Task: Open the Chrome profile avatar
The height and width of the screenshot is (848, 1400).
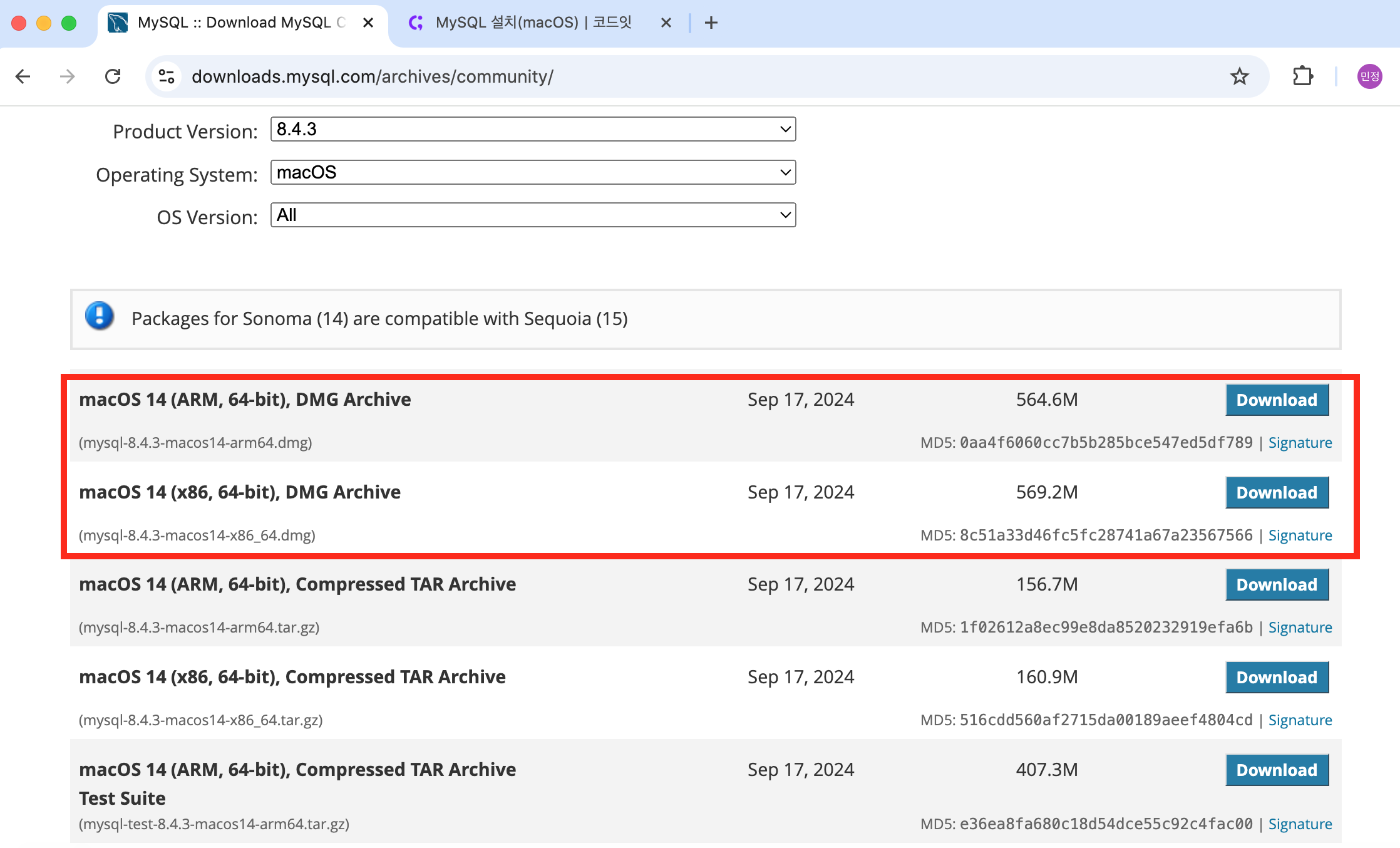Action: click(1369, 76)
